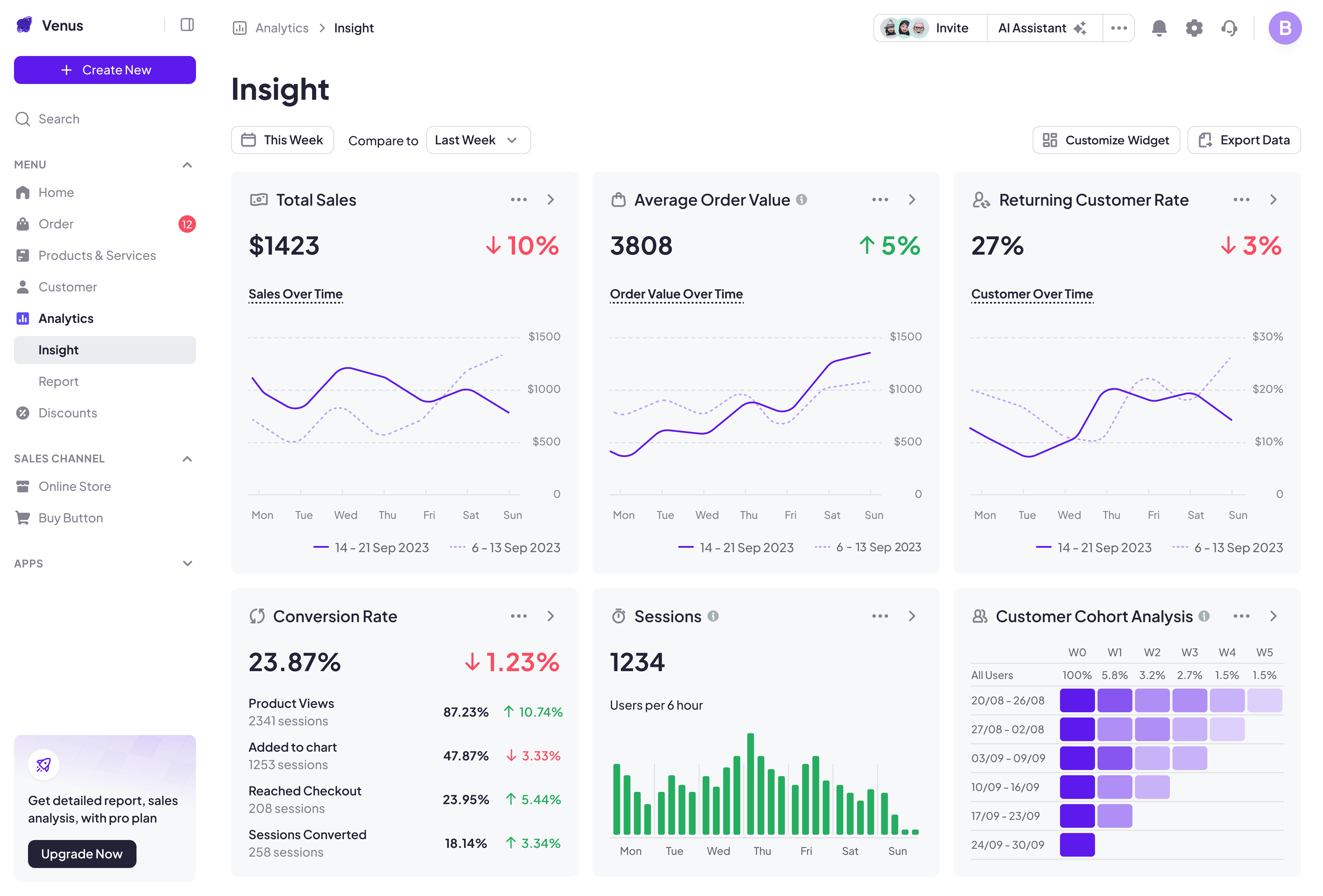
Task: Click the arrow on Returning Customer Rate card
Action: point(1273,200)
